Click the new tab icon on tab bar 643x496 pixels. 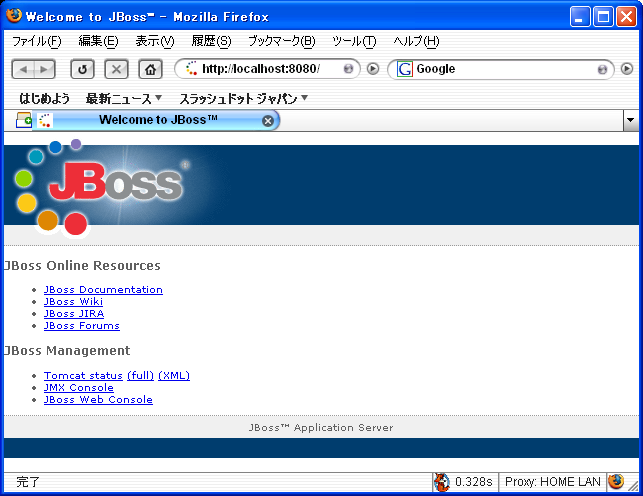pyautogui.click(x=24, y=120)
